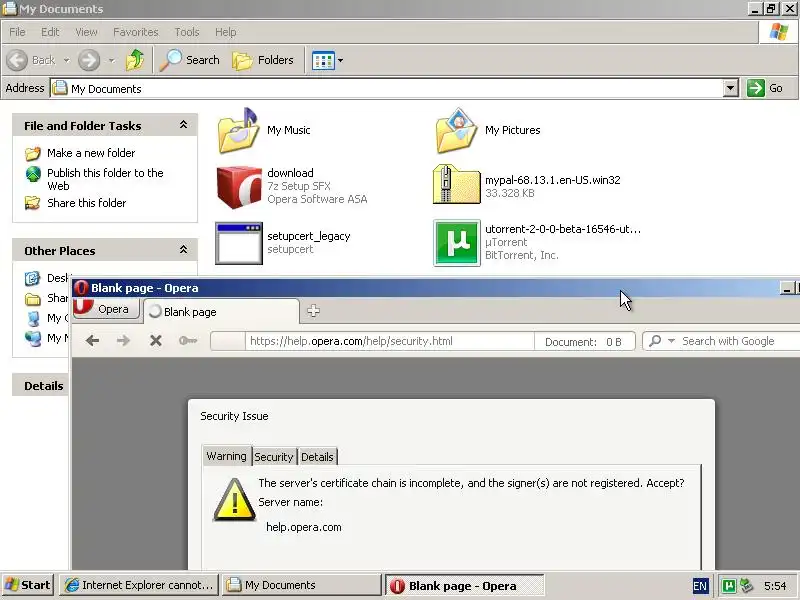The height and width of the screenshot is (600, 800).
Task: Click Opera's back navigation arrow
Action: (x=92, y=340)
